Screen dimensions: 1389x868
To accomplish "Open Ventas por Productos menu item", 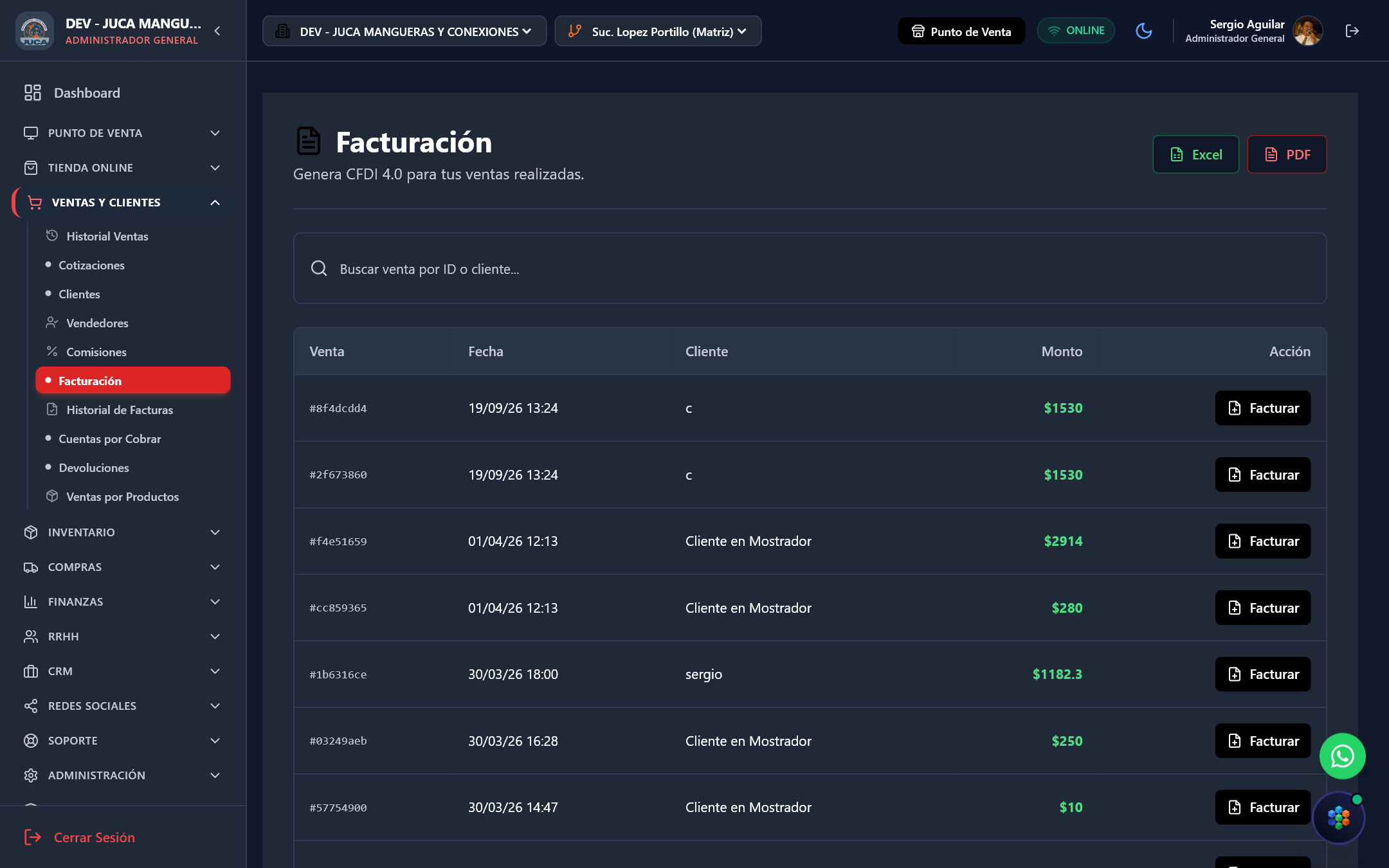I will coord(132,496).
